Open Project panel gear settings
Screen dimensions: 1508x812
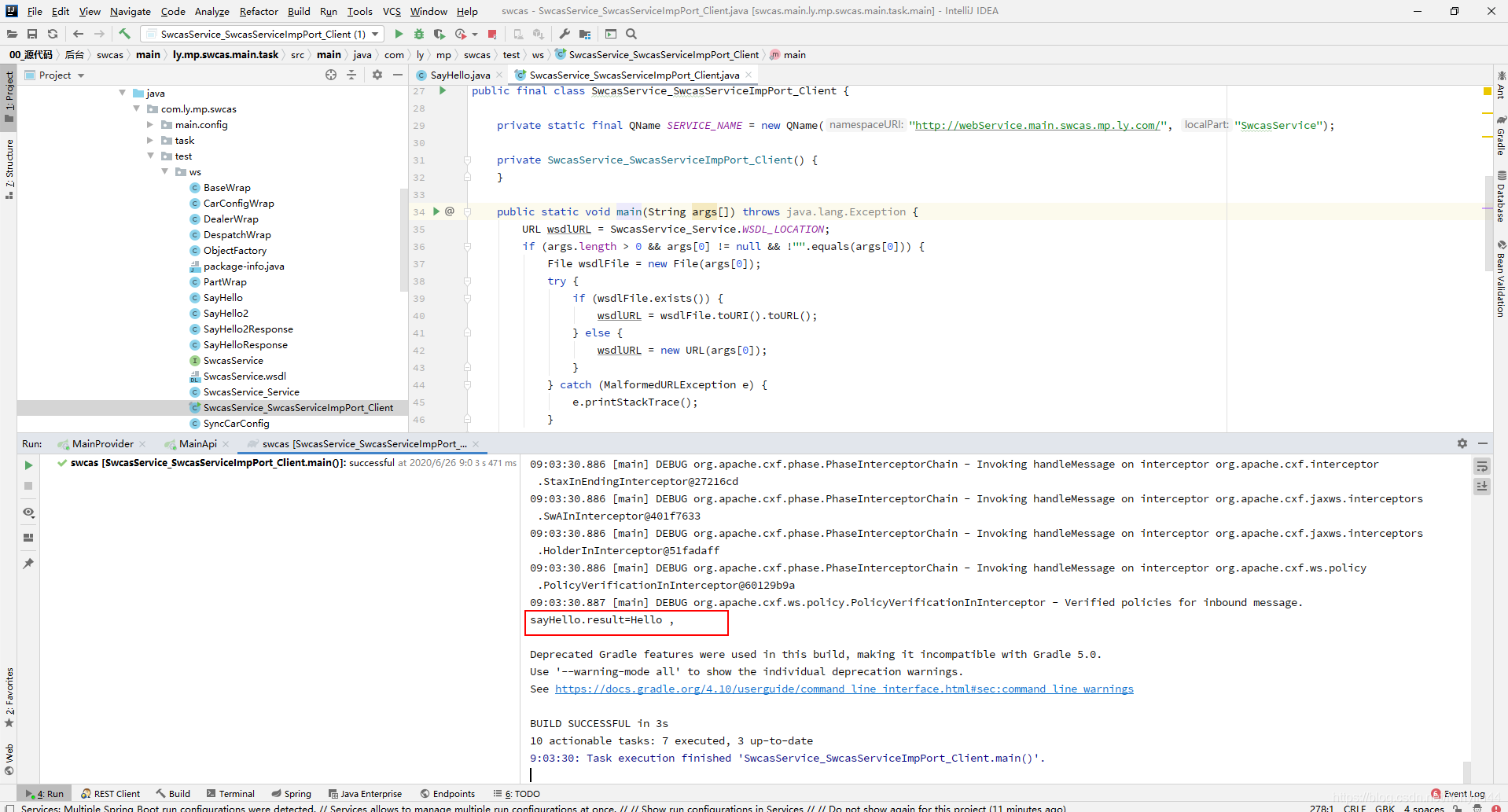377,75
